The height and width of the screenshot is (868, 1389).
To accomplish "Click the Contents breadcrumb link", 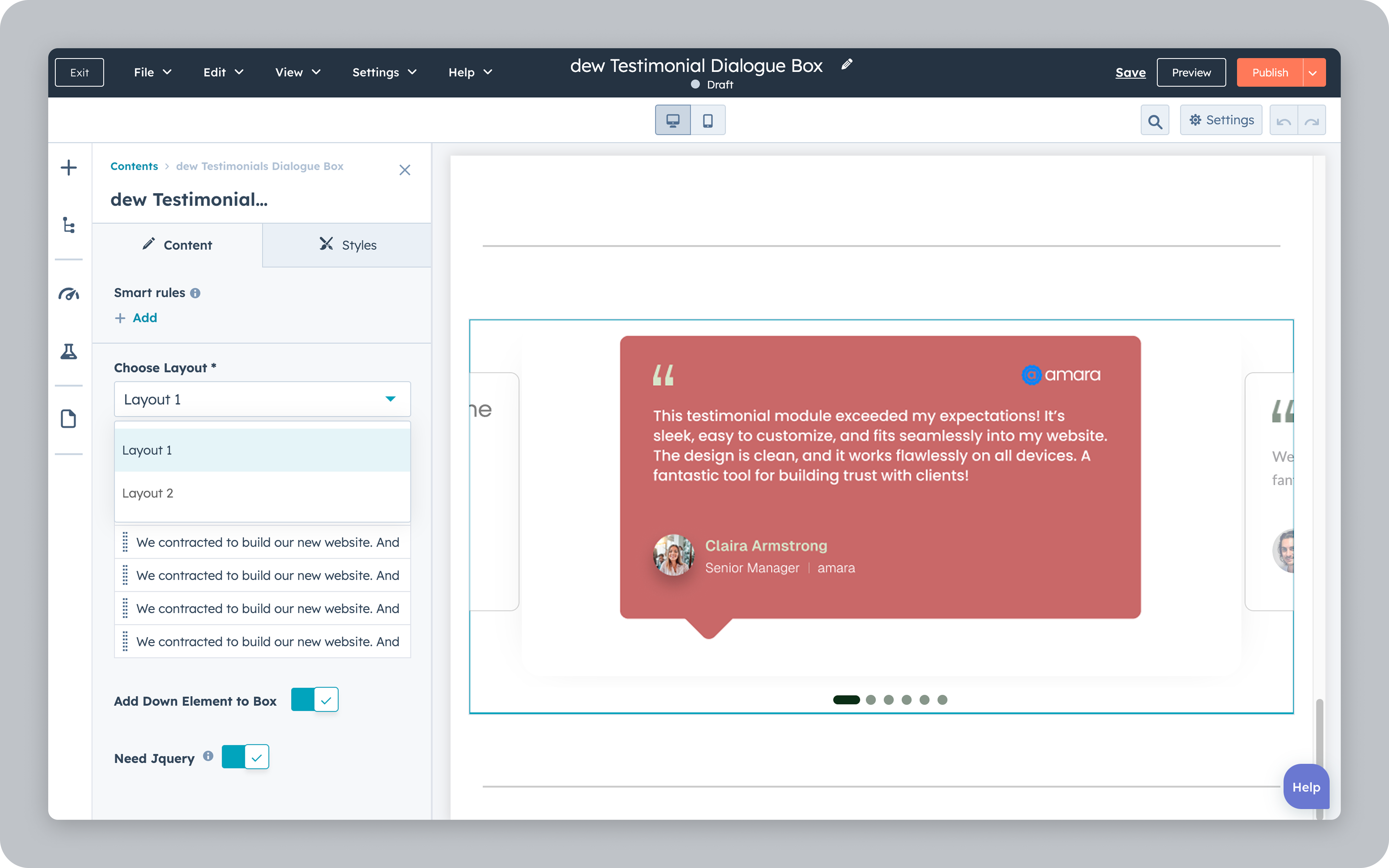I will (x=134, y=166).
